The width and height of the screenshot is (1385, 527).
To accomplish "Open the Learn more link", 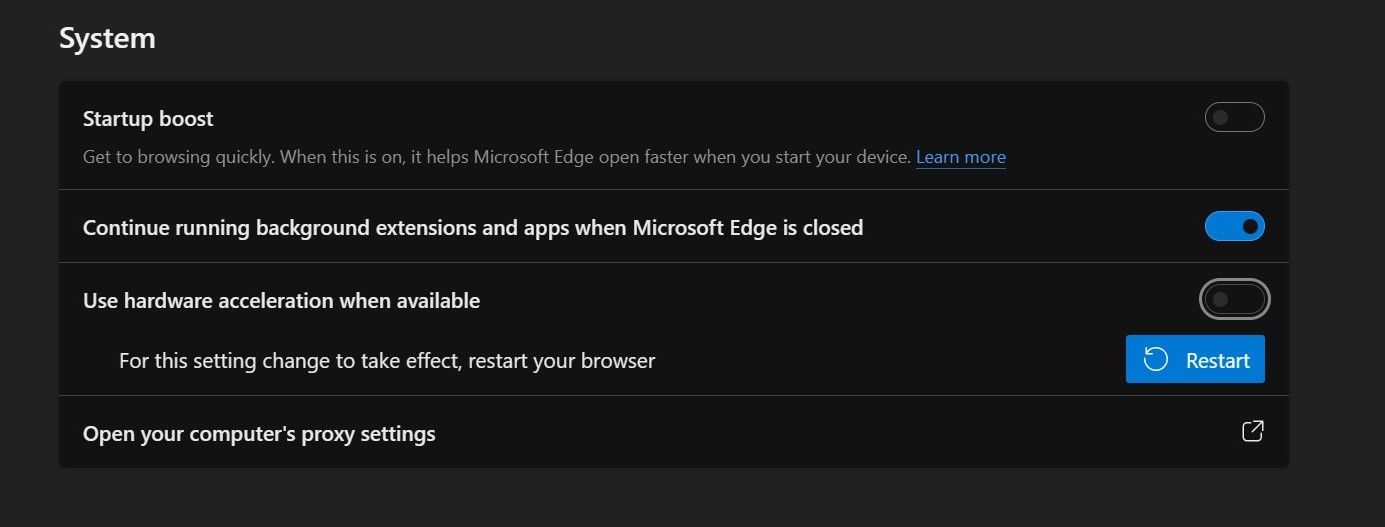I will tap(960, 157).
